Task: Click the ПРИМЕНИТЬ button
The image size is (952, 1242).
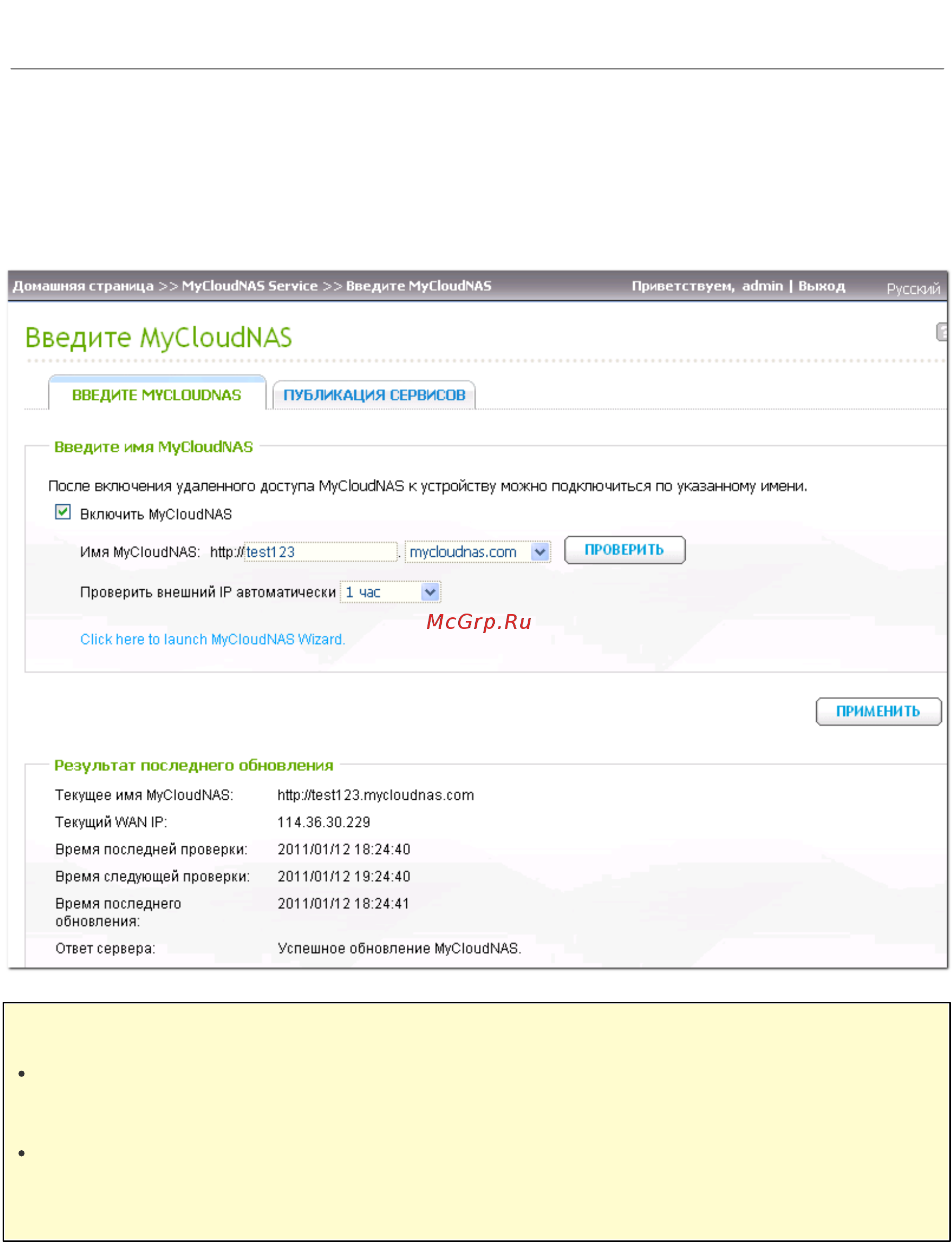Action: point(878,712)
